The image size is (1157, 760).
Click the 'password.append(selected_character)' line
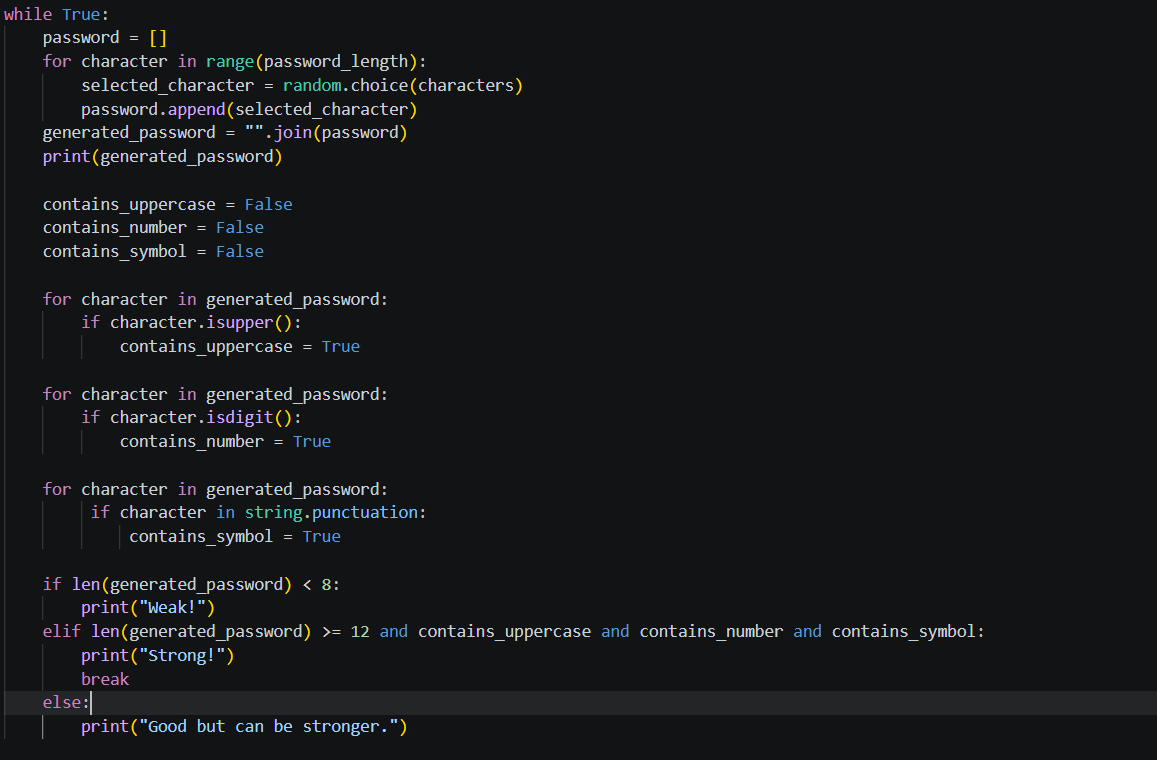[249, 109]
